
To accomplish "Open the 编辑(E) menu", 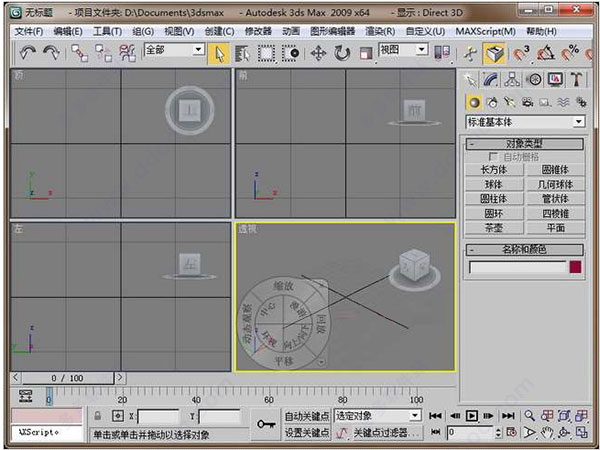I will coord(68,31).
